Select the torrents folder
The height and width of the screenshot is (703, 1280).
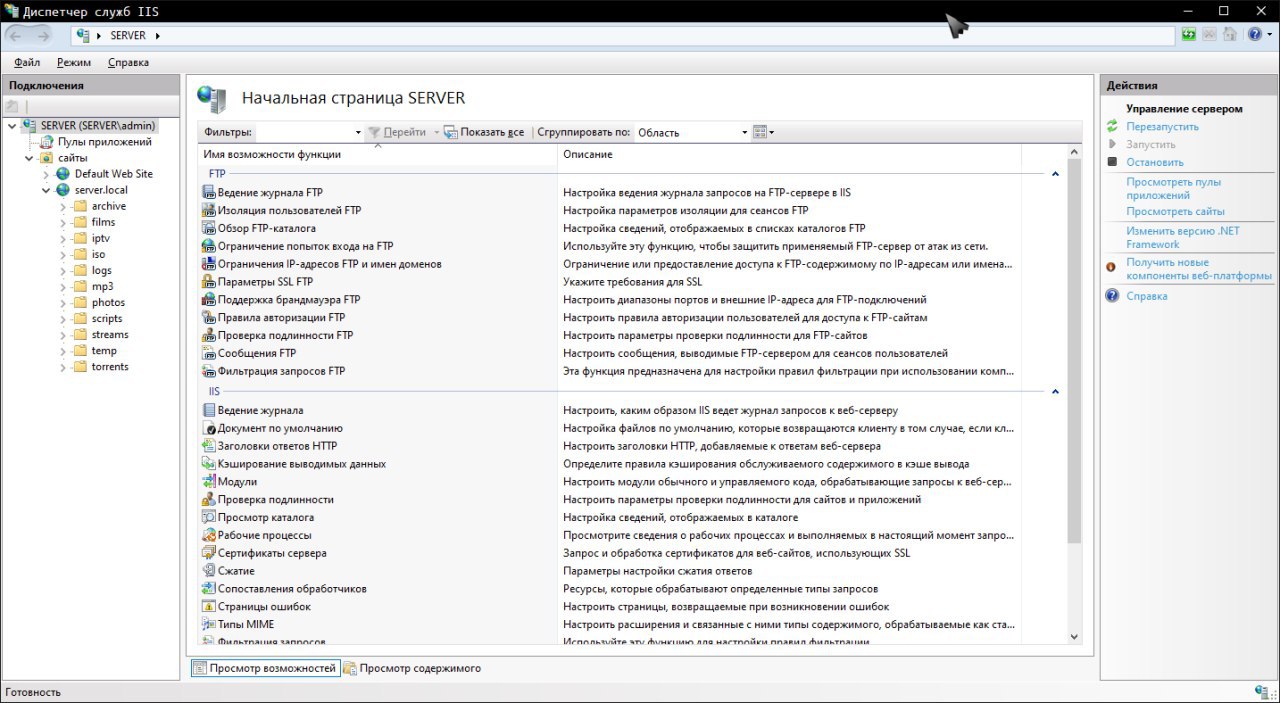point(110,367)
